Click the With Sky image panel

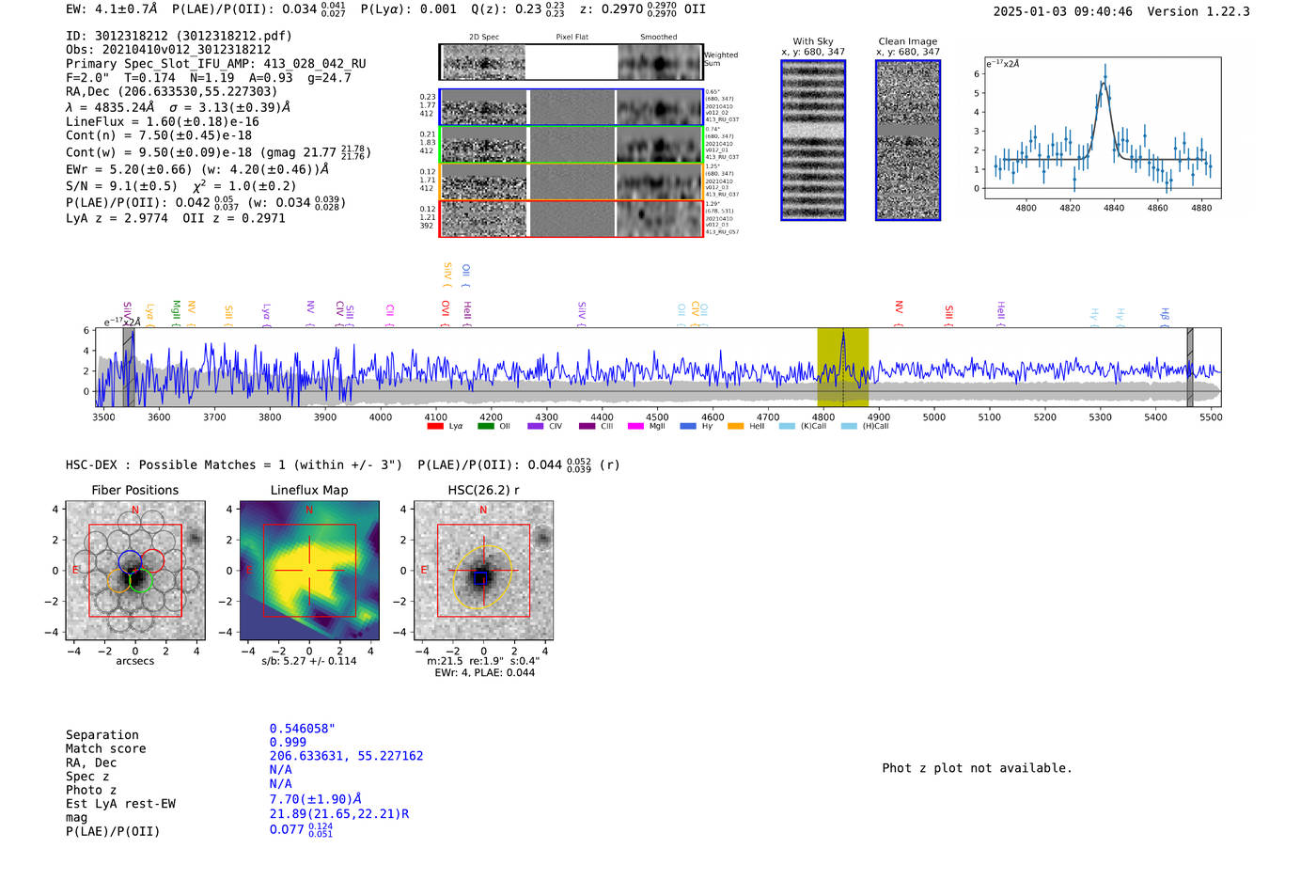pyautogui.click(x=813, y=140)
